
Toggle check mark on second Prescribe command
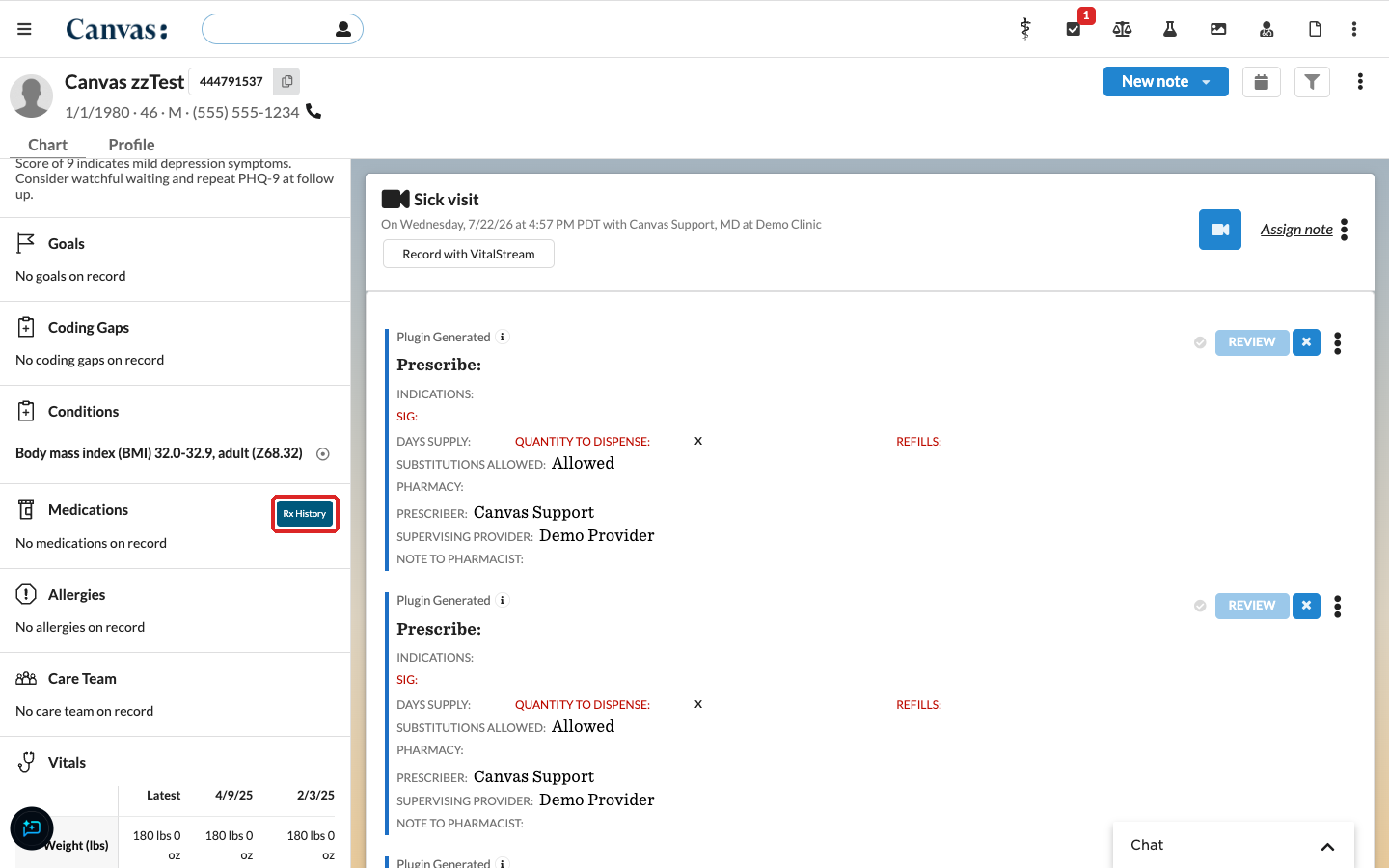coord(1200,606)
